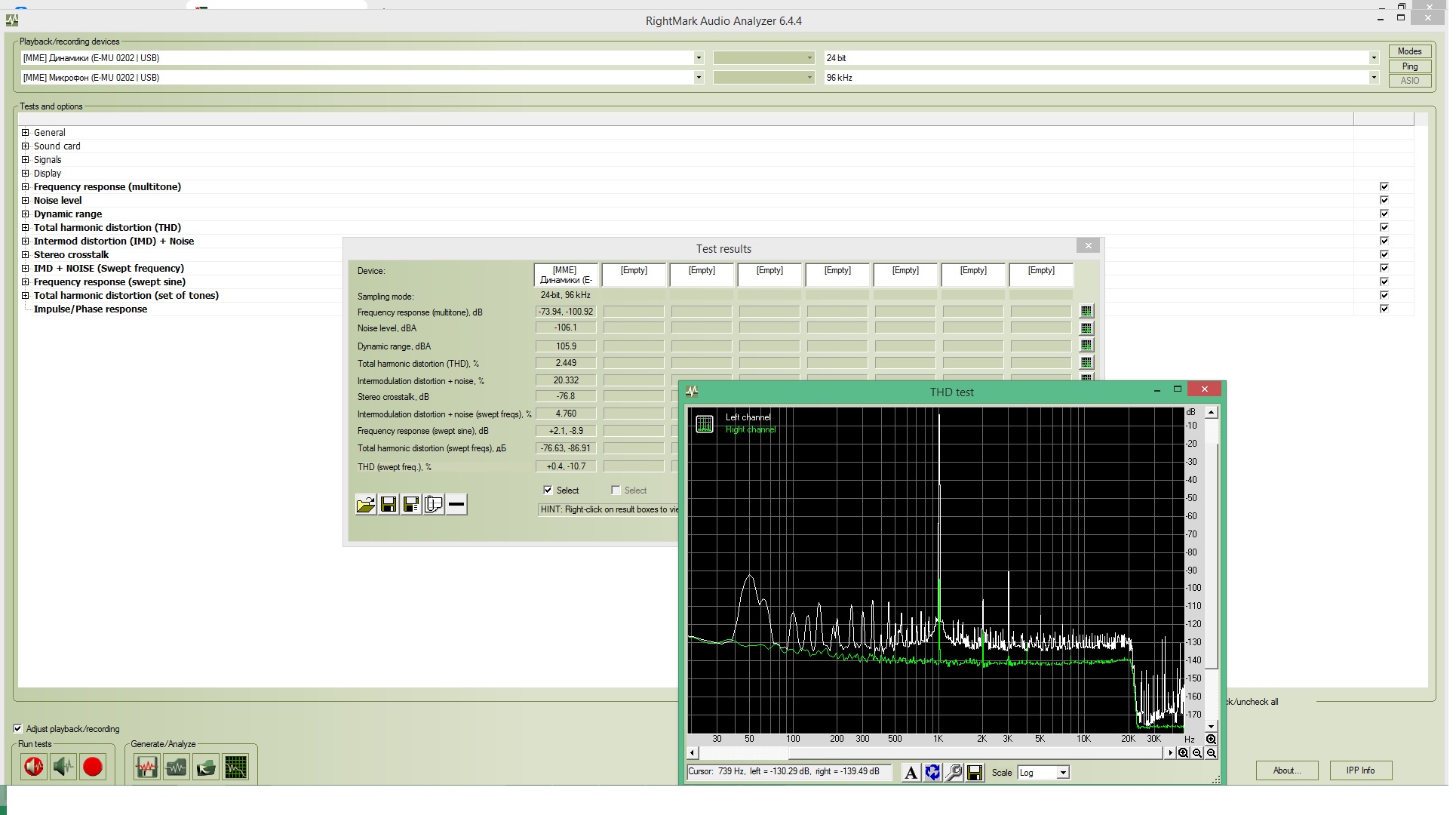Click the wrench settings icon in THD window
This screenshot has height=815, width=1456.
pyautogui.click(x=954, y=773)
